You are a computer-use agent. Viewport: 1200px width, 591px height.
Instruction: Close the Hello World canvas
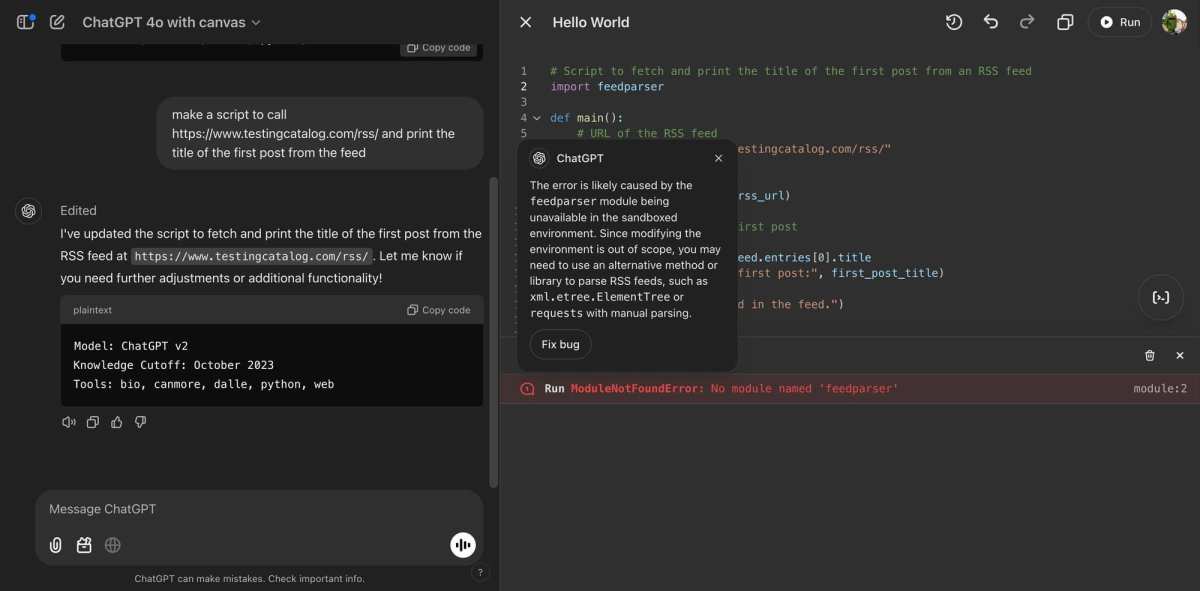[526, 22]
